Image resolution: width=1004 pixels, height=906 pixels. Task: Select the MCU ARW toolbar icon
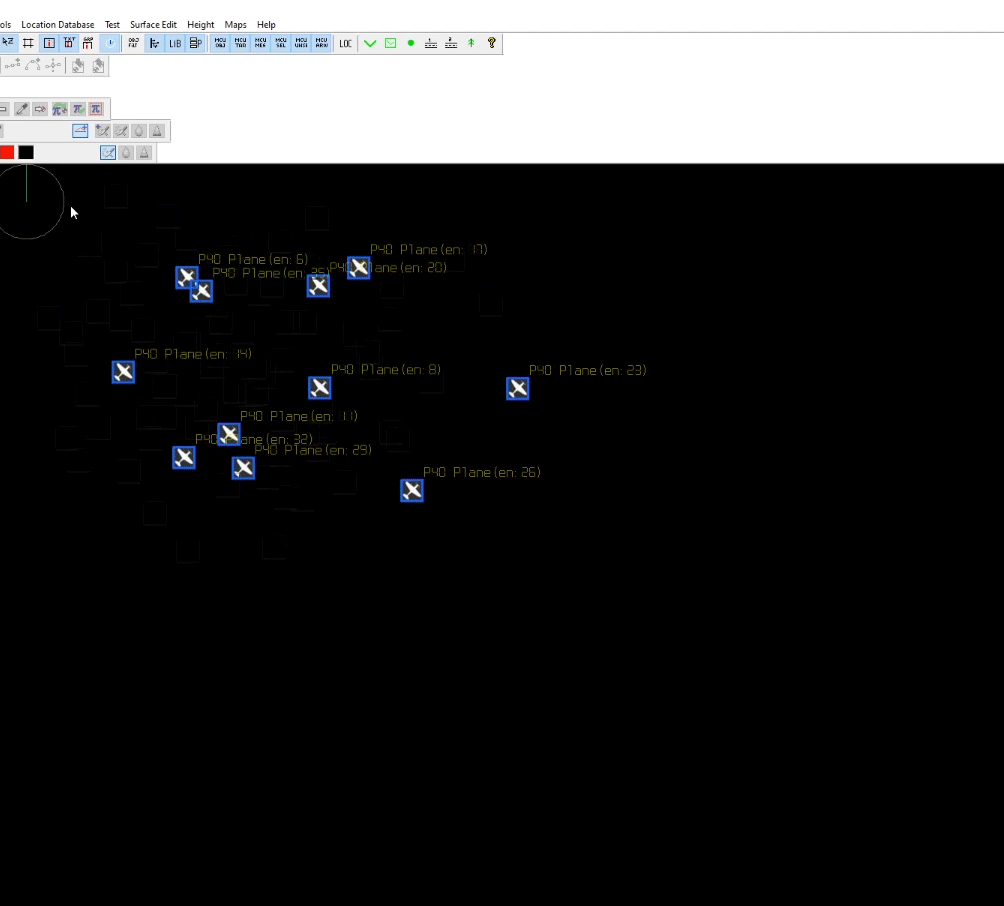coord(320,43)
